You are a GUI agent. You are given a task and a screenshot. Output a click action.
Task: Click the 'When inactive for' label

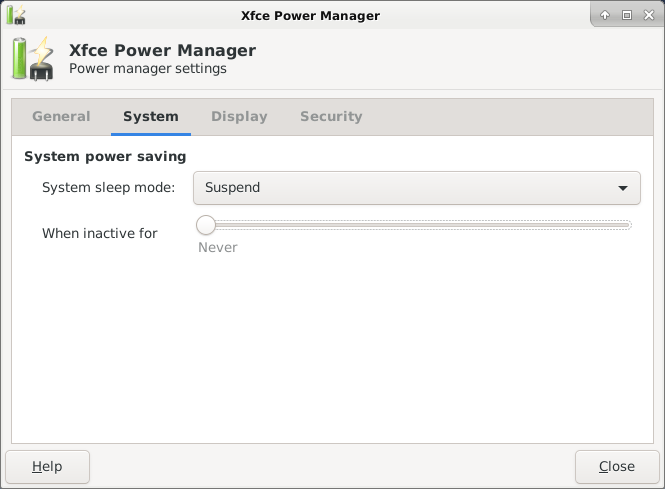[100, 233]
